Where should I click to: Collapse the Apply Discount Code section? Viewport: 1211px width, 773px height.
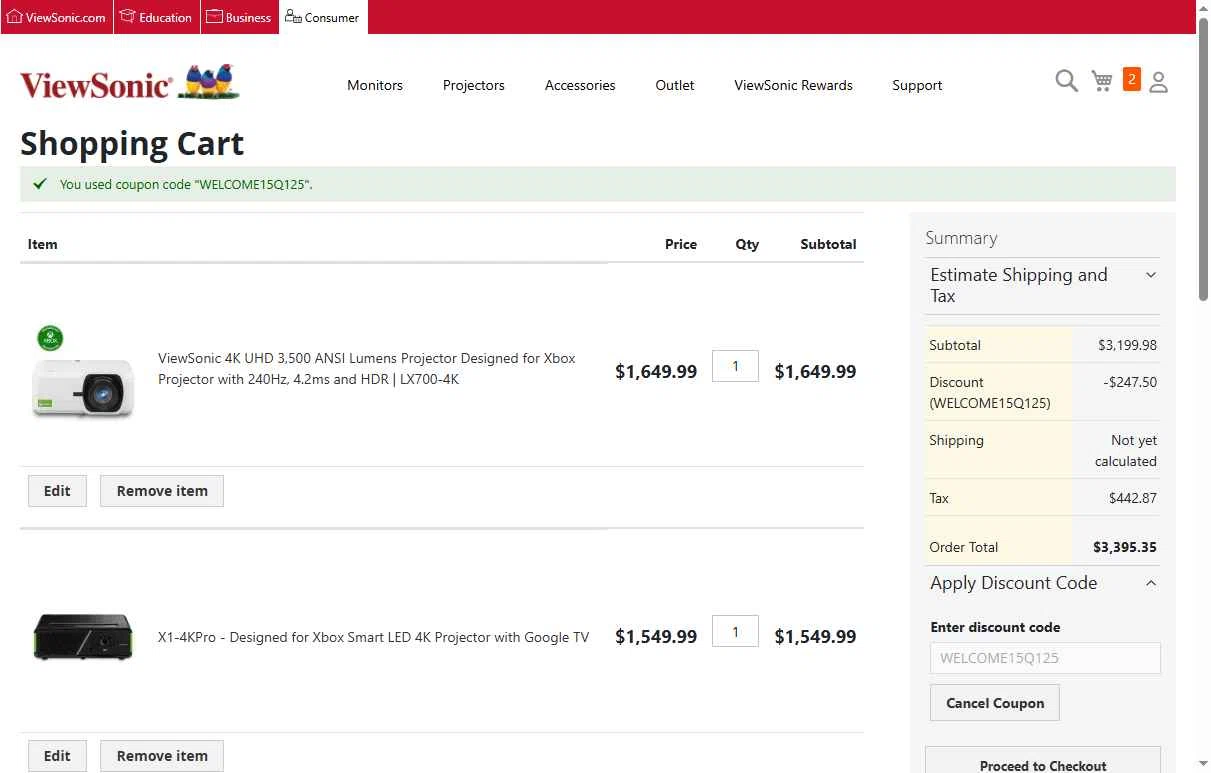point(1042,583)
